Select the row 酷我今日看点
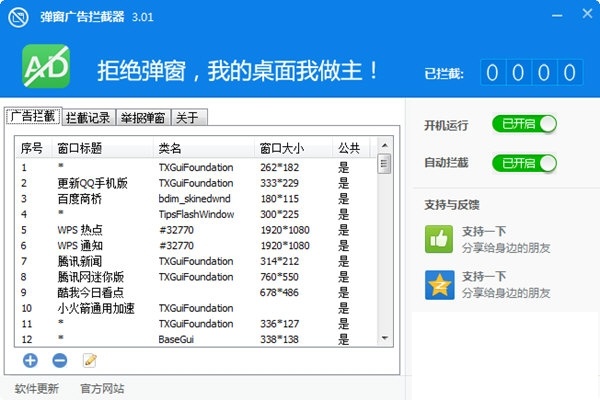Viewport: 600px width, 400px height. [196, 293]
